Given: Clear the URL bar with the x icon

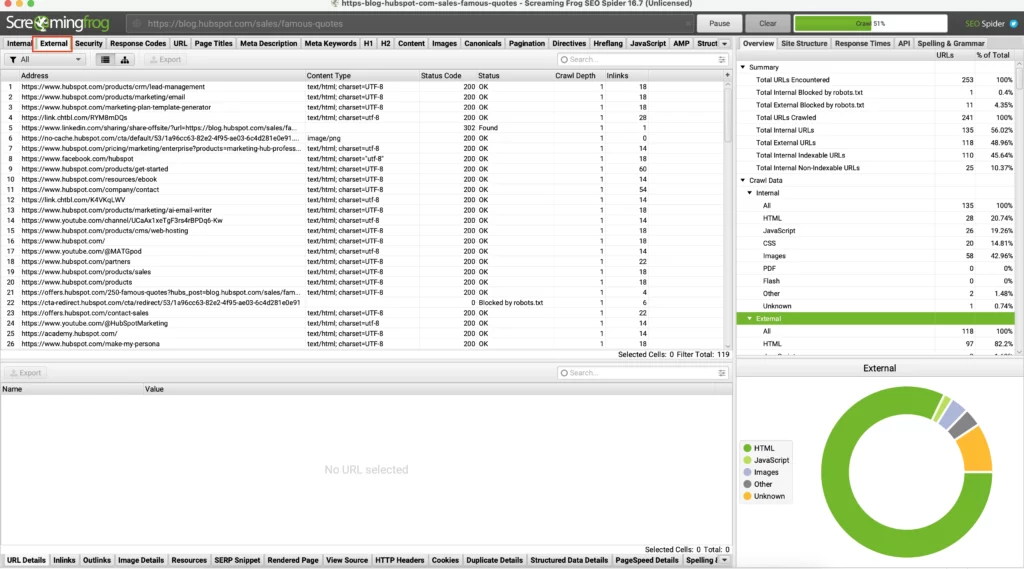Looking at the screenshot, I should [688, 24].
